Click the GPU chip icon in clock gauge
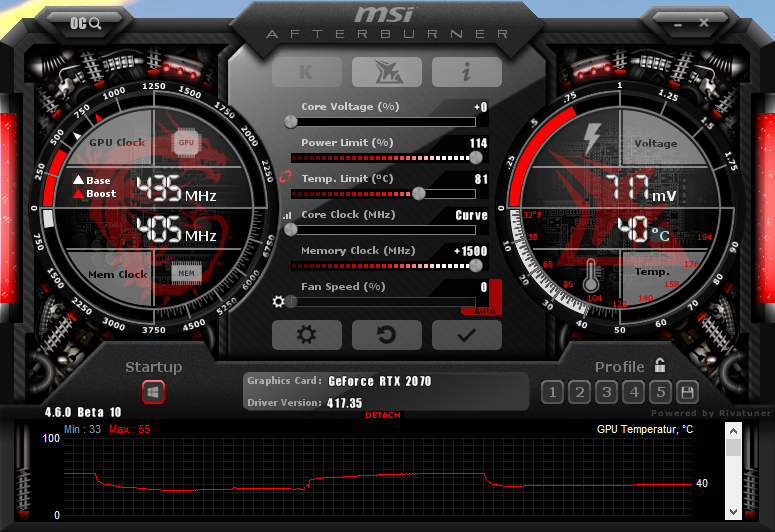Viewport: 775px width, 532px height. pyautogui.click(x=186, y=142)
